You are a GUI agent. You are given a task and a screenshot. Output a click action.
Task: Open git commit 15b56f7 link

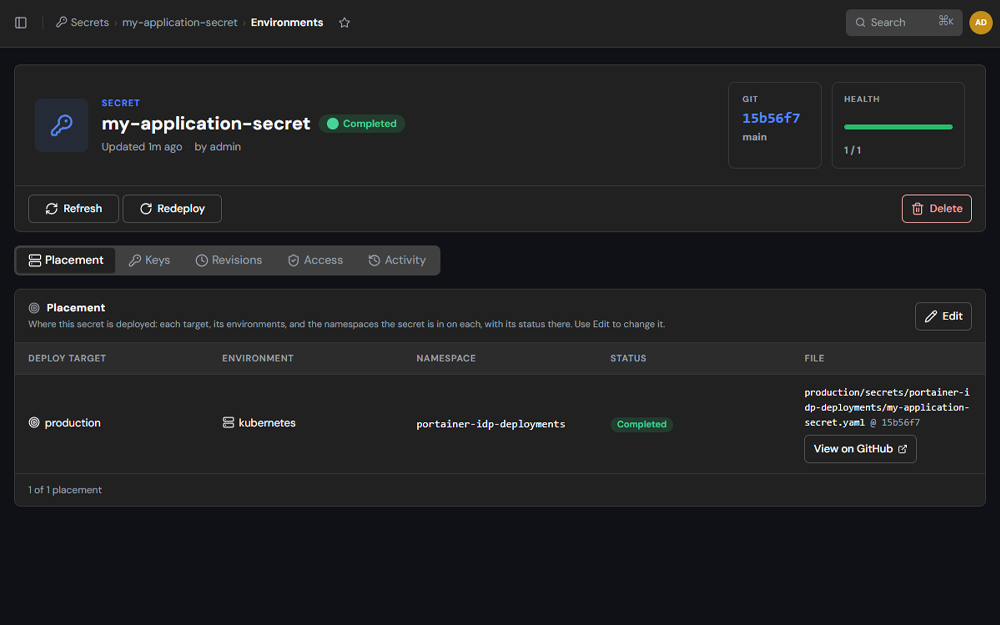[770, 118]
